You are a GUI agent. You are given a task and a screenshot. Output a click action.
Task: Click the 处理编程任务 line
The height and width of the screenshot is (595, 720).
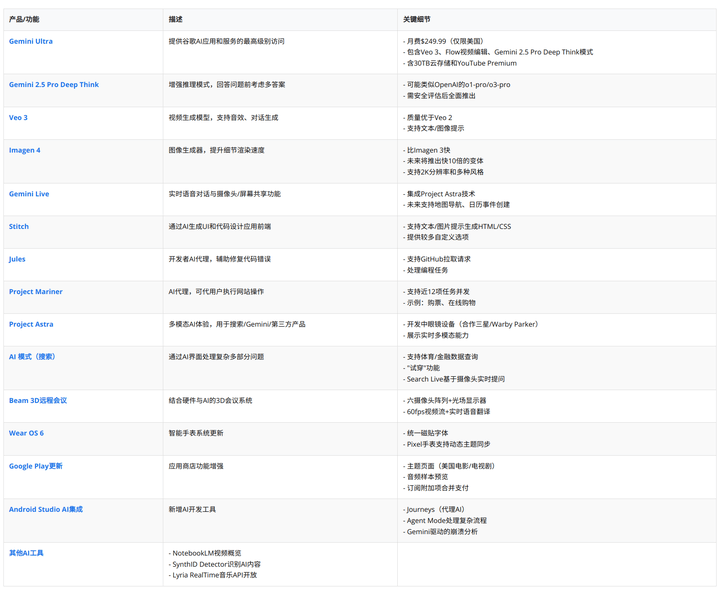(x=426, y=270)
